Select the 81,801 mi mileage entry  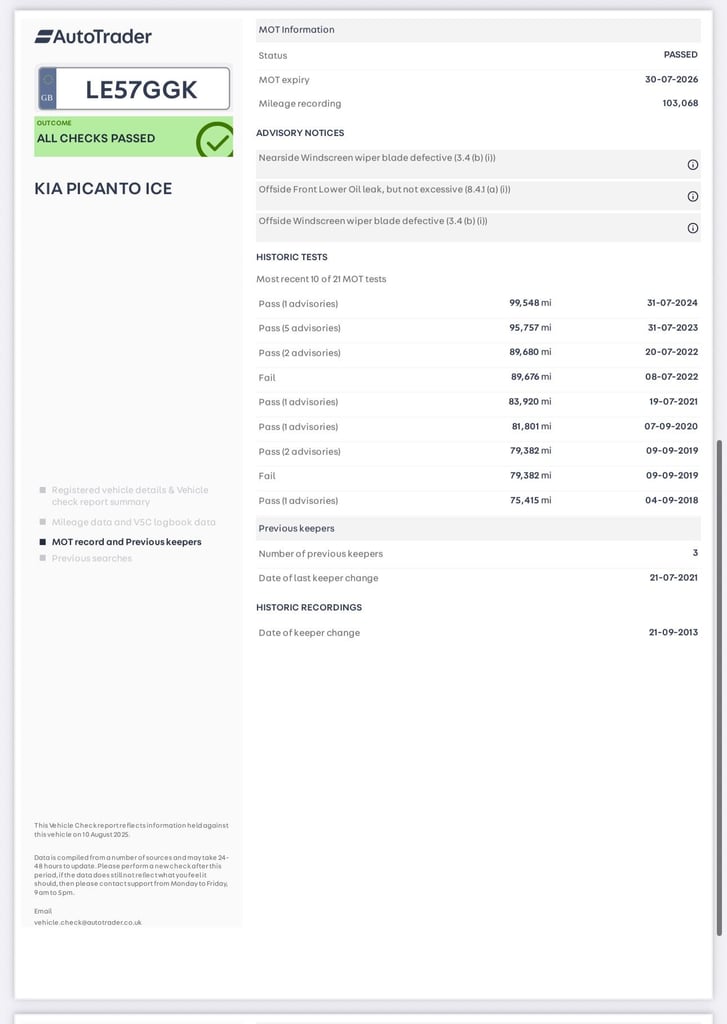click(531, 426)
